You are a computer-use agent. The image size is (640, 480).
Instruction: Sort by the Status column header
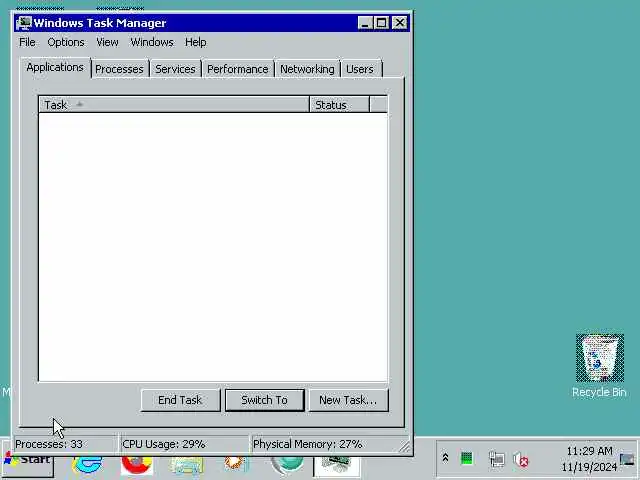pos(340,104)
